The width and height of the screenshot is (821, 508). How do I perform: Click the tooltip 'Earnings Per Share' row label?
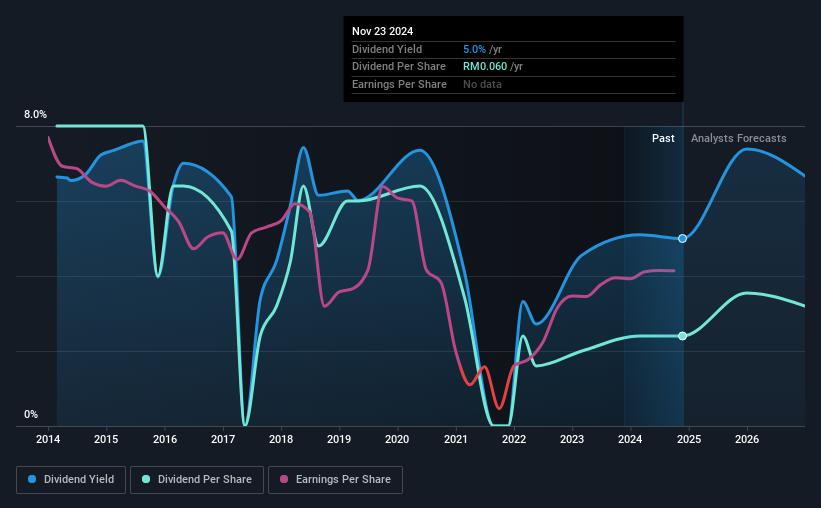tap(400, 84)
